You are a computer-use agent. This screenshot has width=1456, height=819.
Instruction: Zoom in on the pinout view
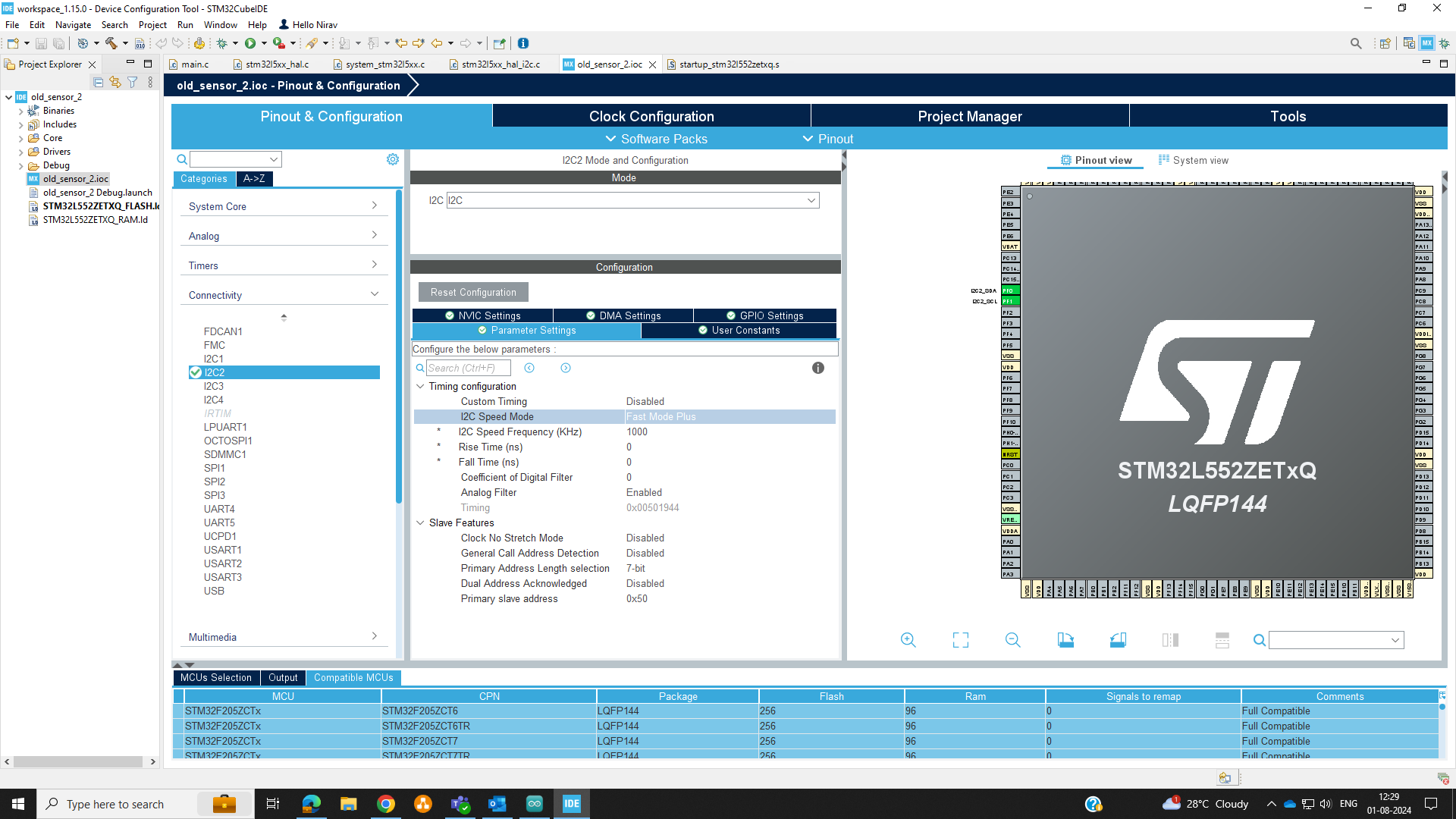point(908,639)
